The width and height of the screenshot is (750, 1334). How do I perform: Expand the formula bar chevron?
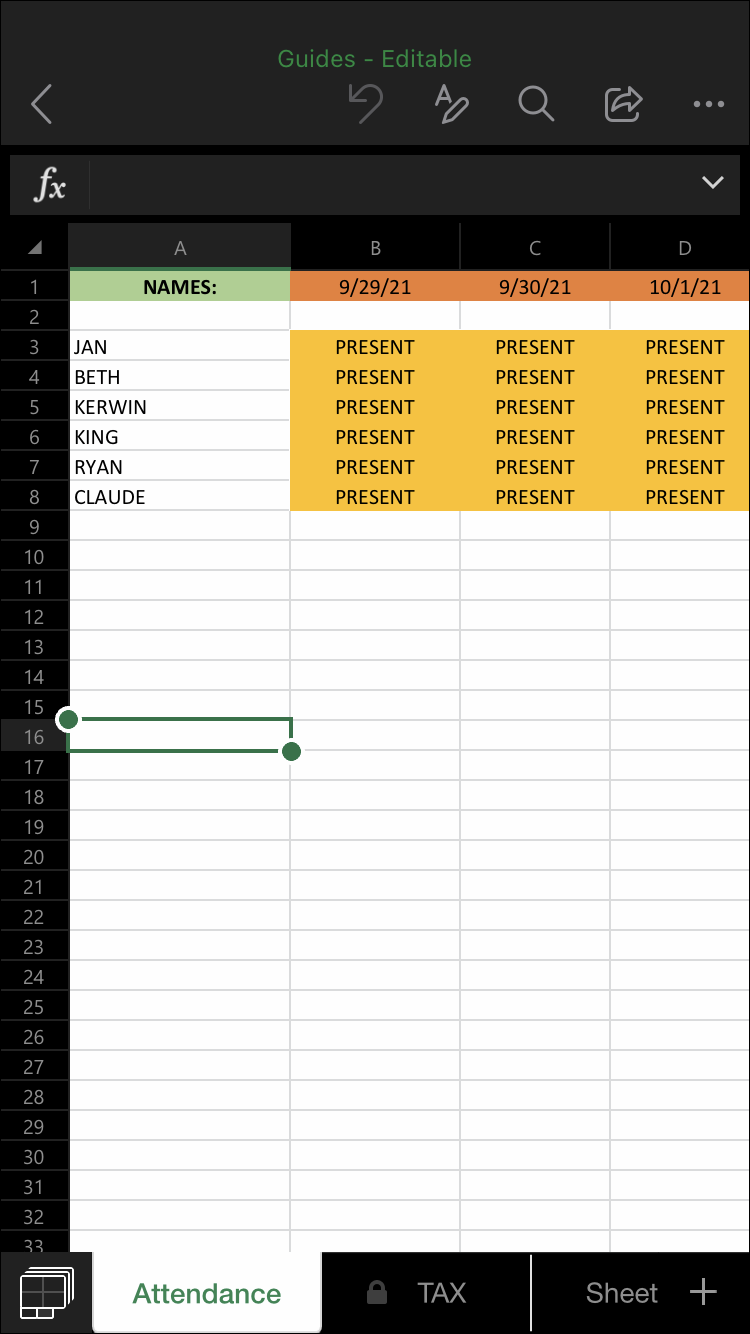tap(712, 183)
